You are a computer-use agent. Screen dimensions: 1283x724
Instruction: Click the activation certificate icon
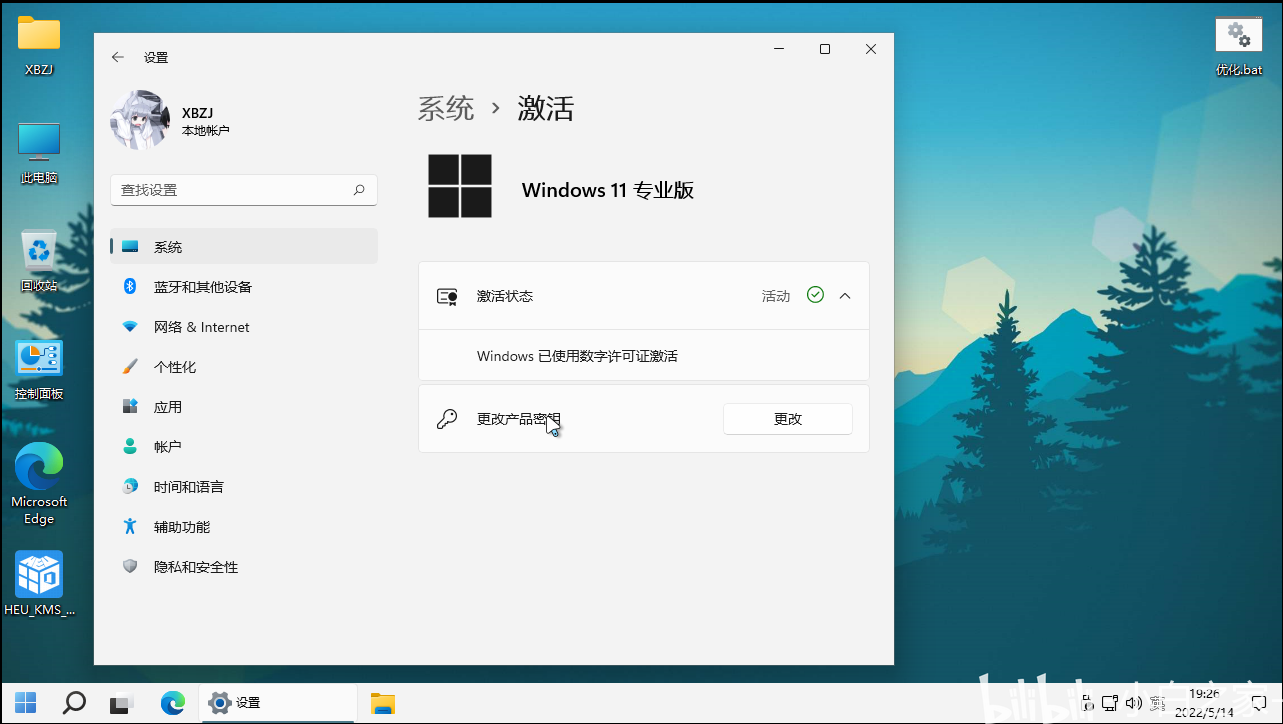pyautogui.click(x=447, y=297)
